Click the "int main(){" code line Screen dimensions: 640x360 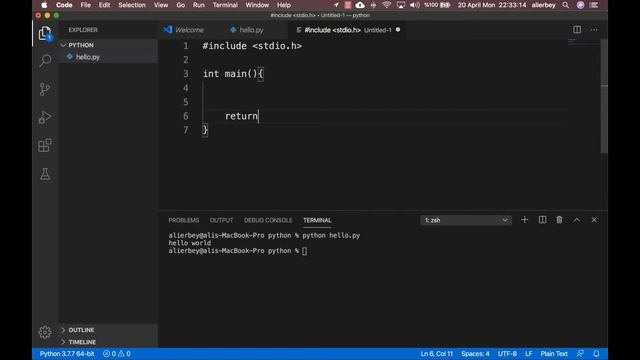(x=233, y=74)
